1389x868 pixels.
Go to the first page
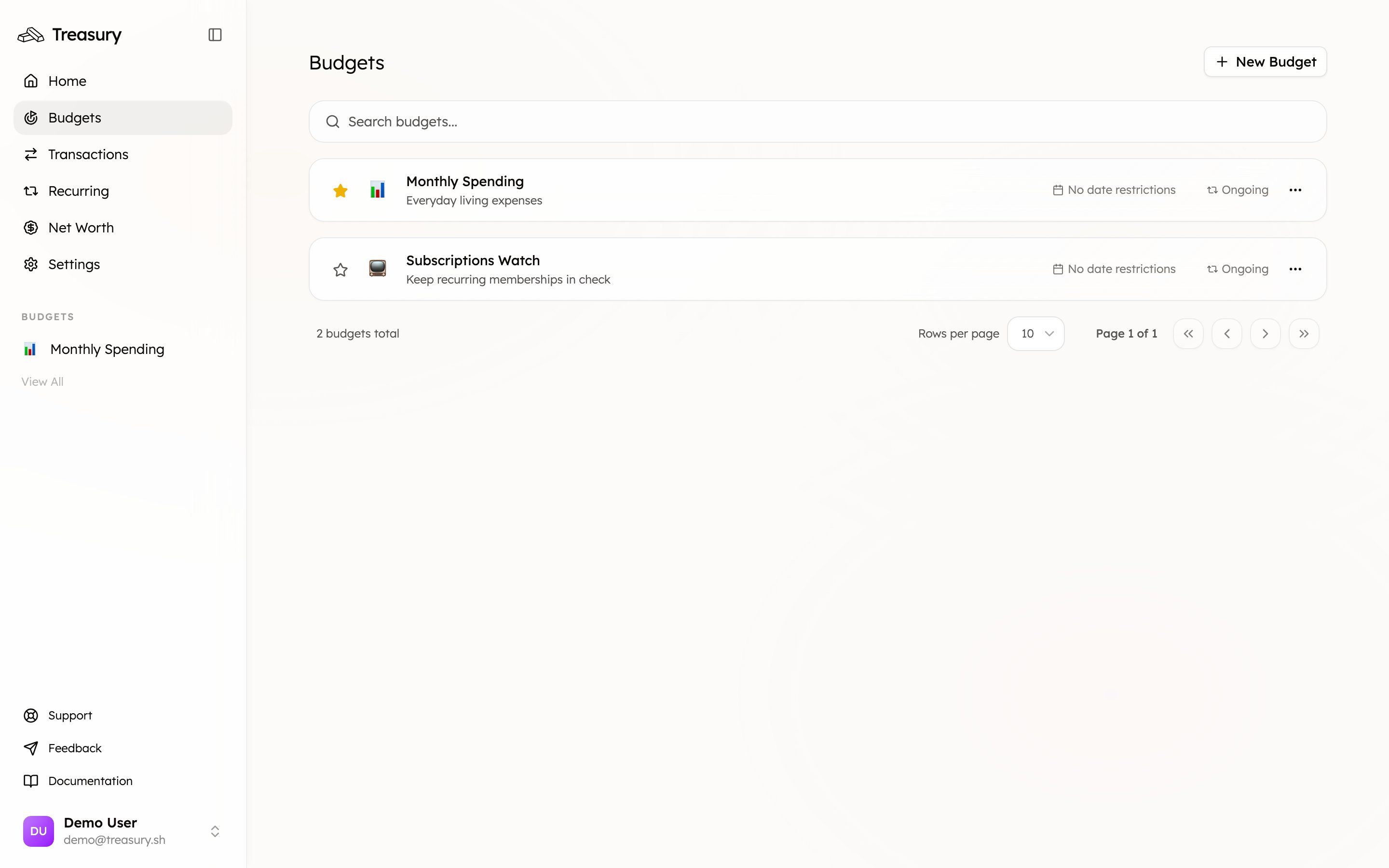pos(1188,334)
